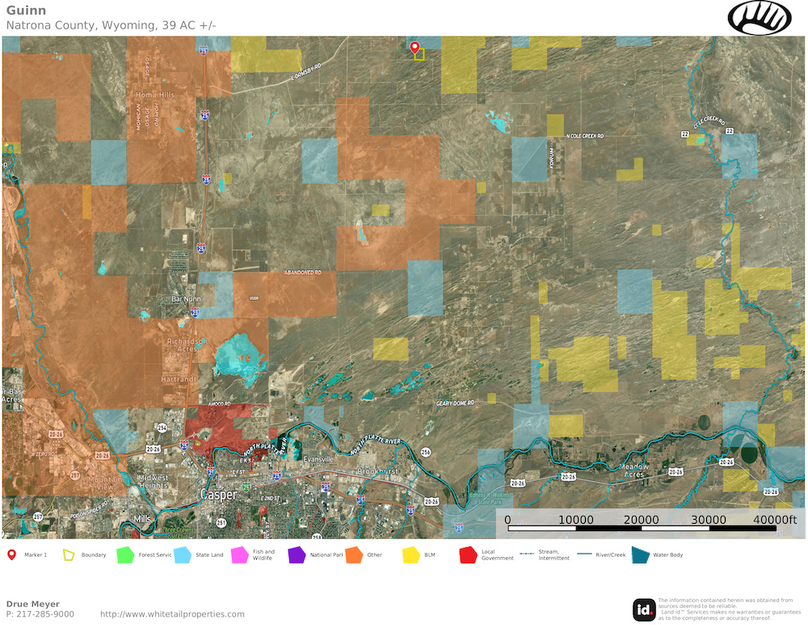Click the phone number 217-285-9000

47,614
